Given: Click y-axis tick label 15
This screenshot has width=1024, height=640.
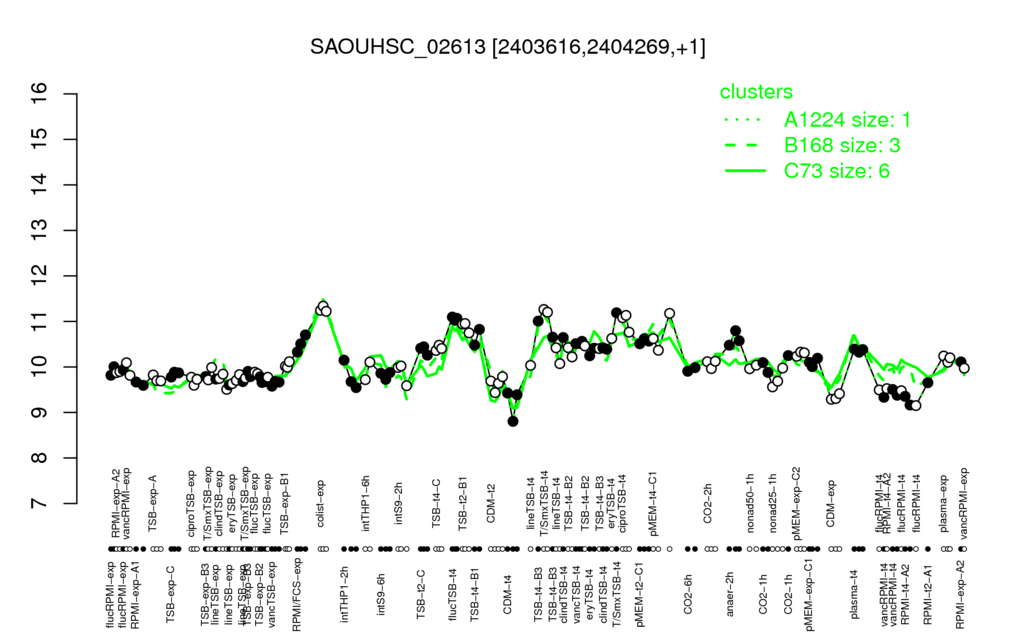Looking at the screenshot, I should [40, 139].
